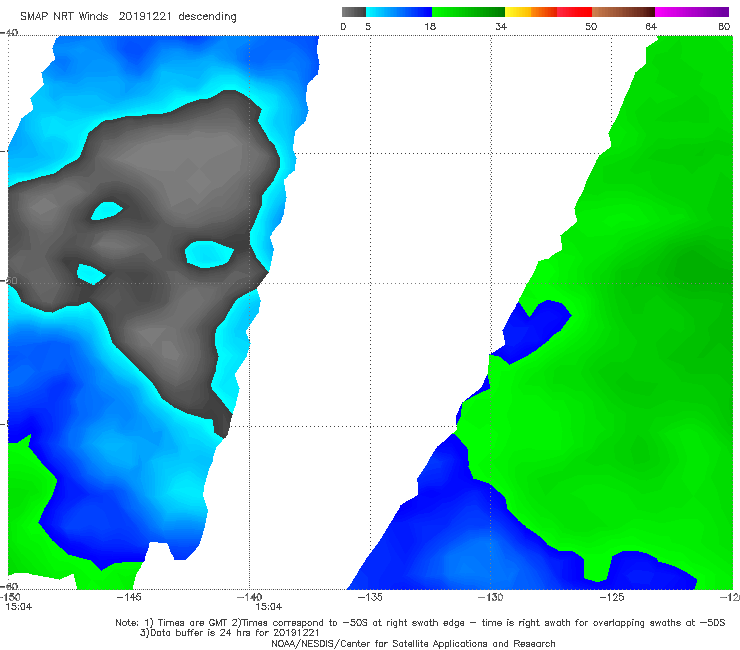Screen dimensions: 740x650
Task: Click the 'SMAP NRT Winds' title text
Action: tap(64, 17)
